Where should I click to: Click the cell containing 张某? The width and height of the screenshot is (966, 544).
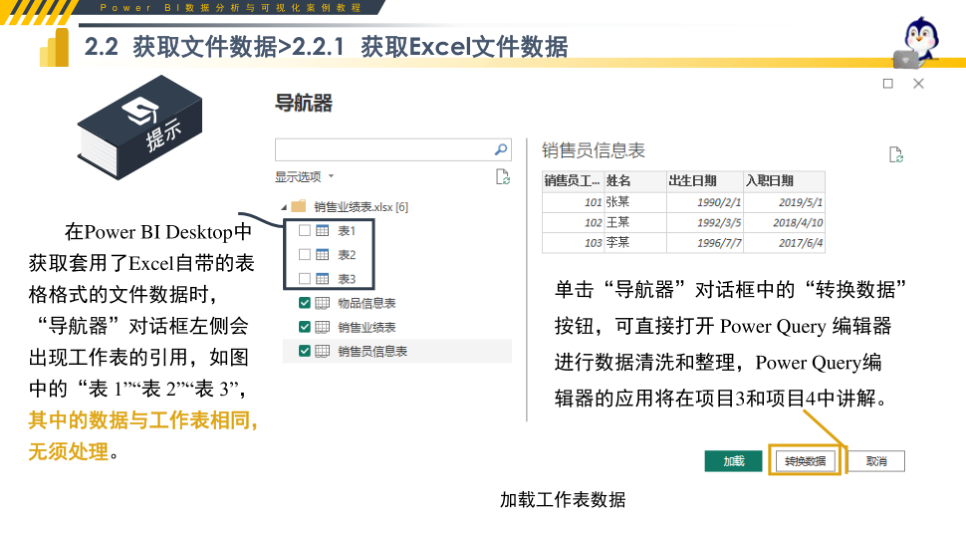[x=635, y=201]
